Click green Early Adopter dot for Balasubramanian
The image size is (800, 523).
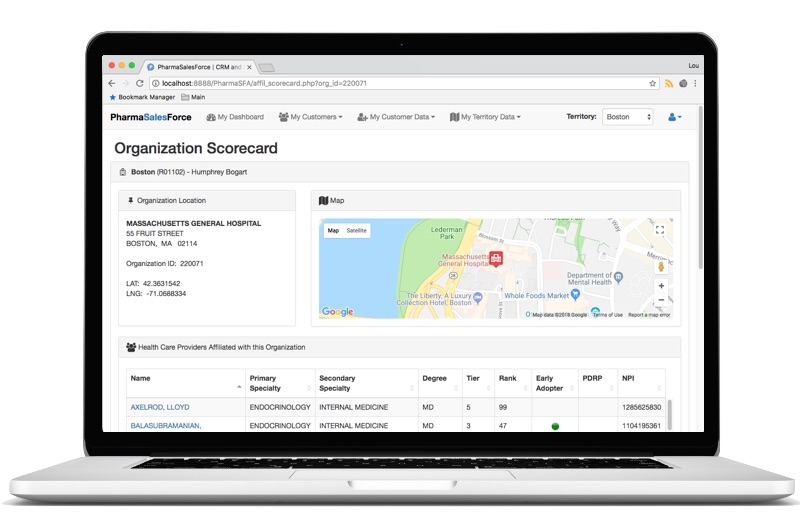pyautogui.click(x=555, y=426)
